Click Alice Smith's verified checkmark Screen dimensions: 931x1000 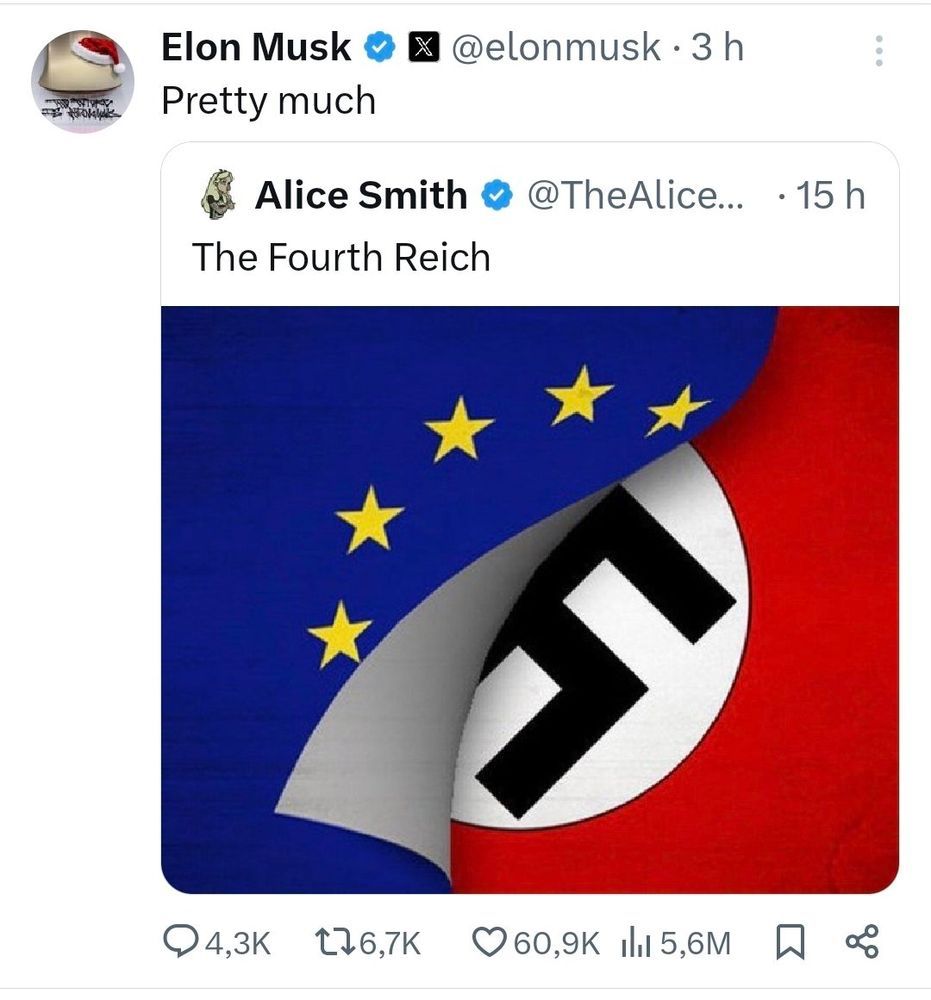pos(493,195)
